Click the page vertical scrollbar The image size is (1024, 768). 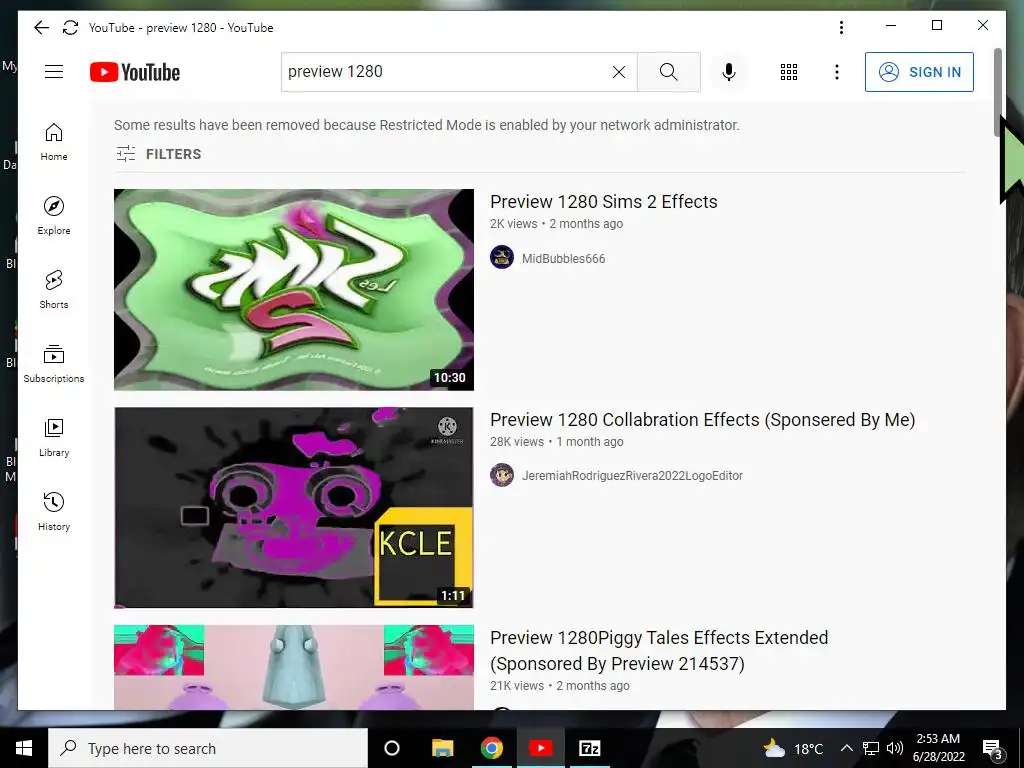coord(998,93)
